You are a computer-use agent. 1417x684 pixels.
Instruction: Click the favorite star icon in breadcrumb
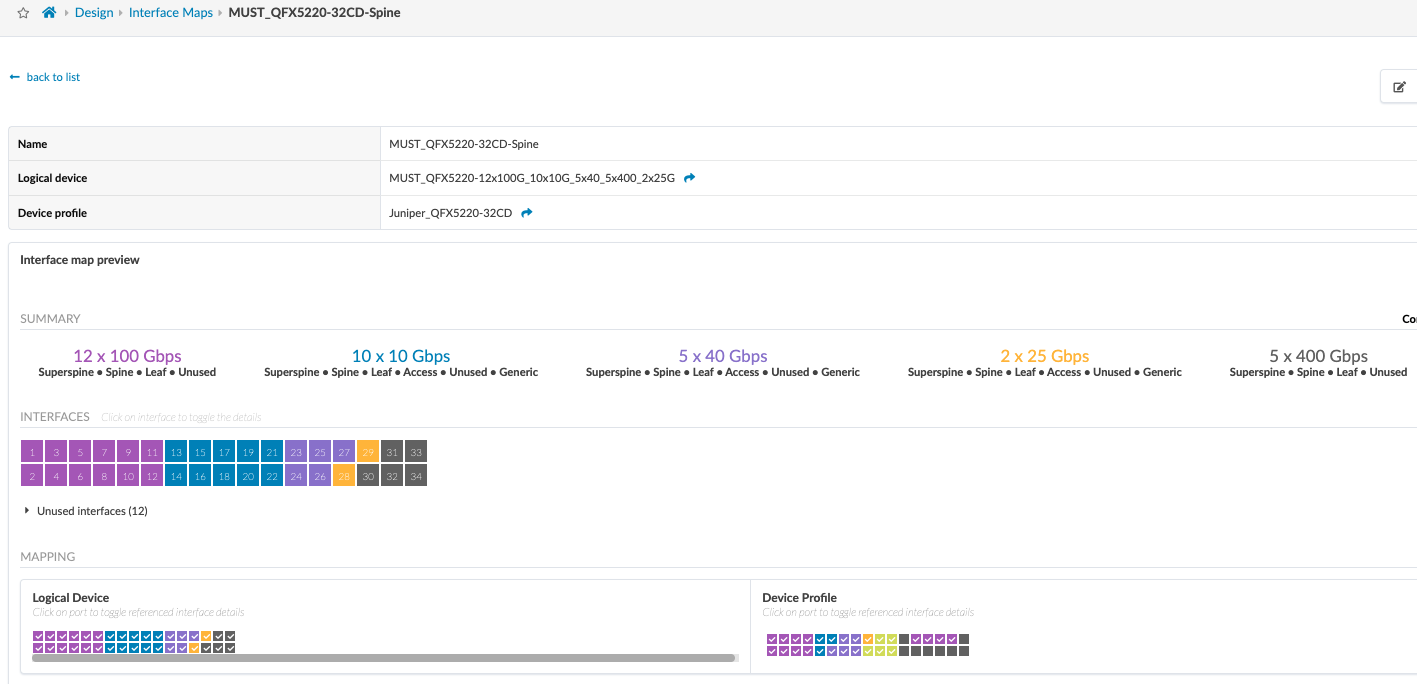tap(24, 13)
